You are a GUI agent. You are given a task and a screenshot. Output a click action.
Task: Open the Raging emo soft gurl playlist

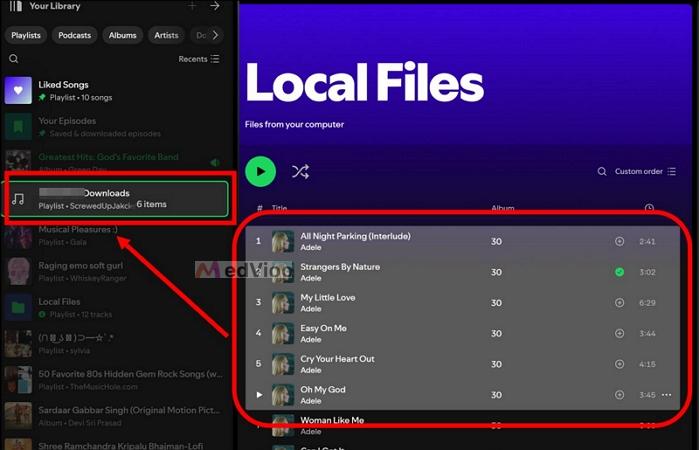pos(116,271)
